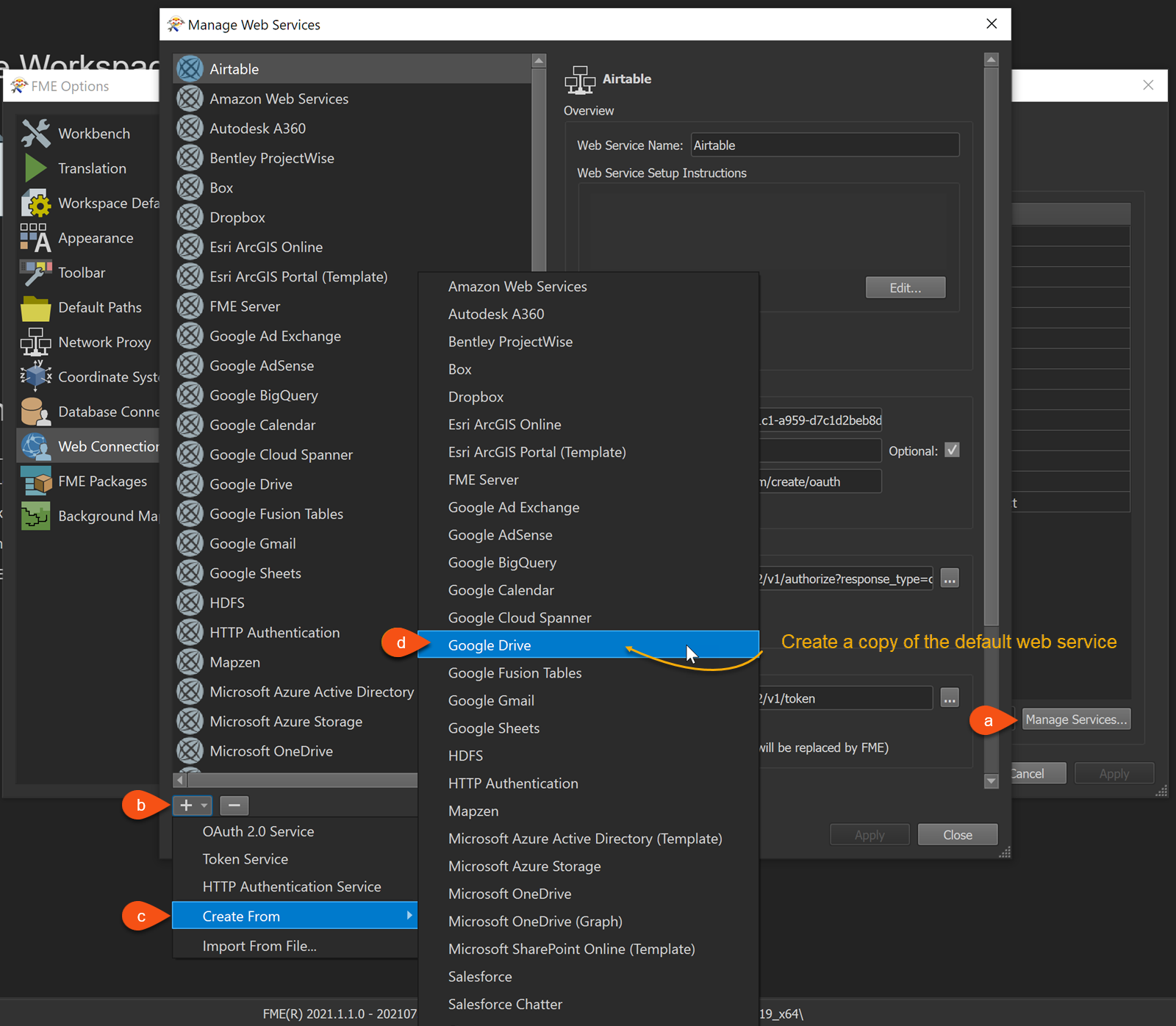This screenshot has height=1026, width=1176.
Task: Choose OAuth 2.0 Service menu entry
Action: click(x=258, y=831)
